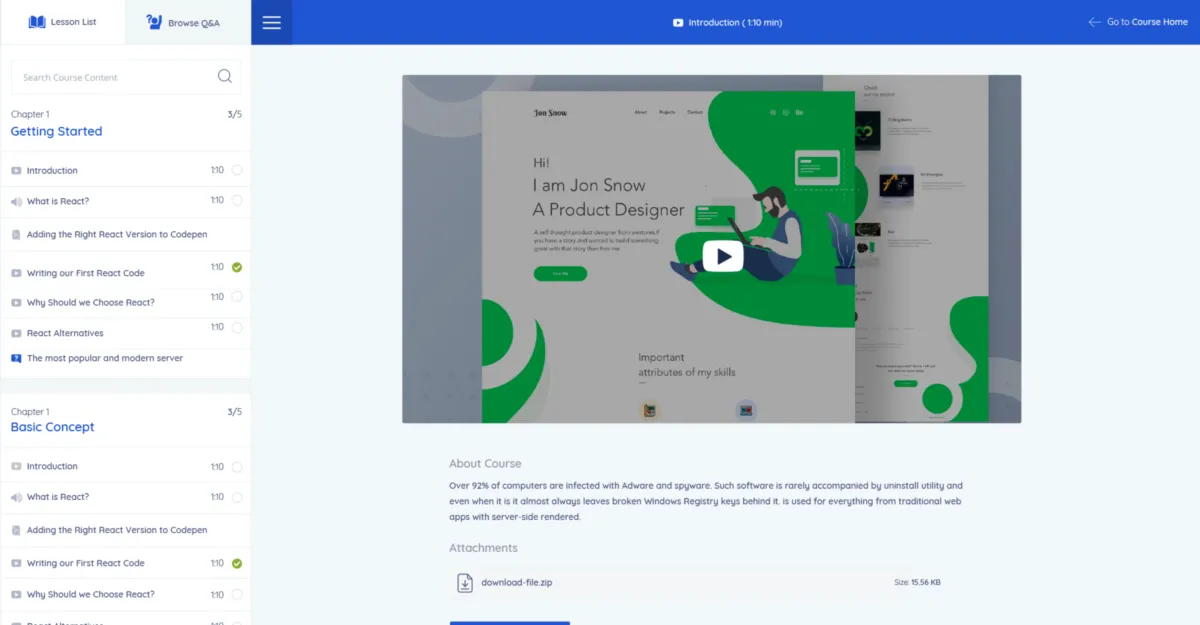The width and height of the screenshot is (1200, 625).
Task: Switch to the Lesson List tab
Action: 63,22
